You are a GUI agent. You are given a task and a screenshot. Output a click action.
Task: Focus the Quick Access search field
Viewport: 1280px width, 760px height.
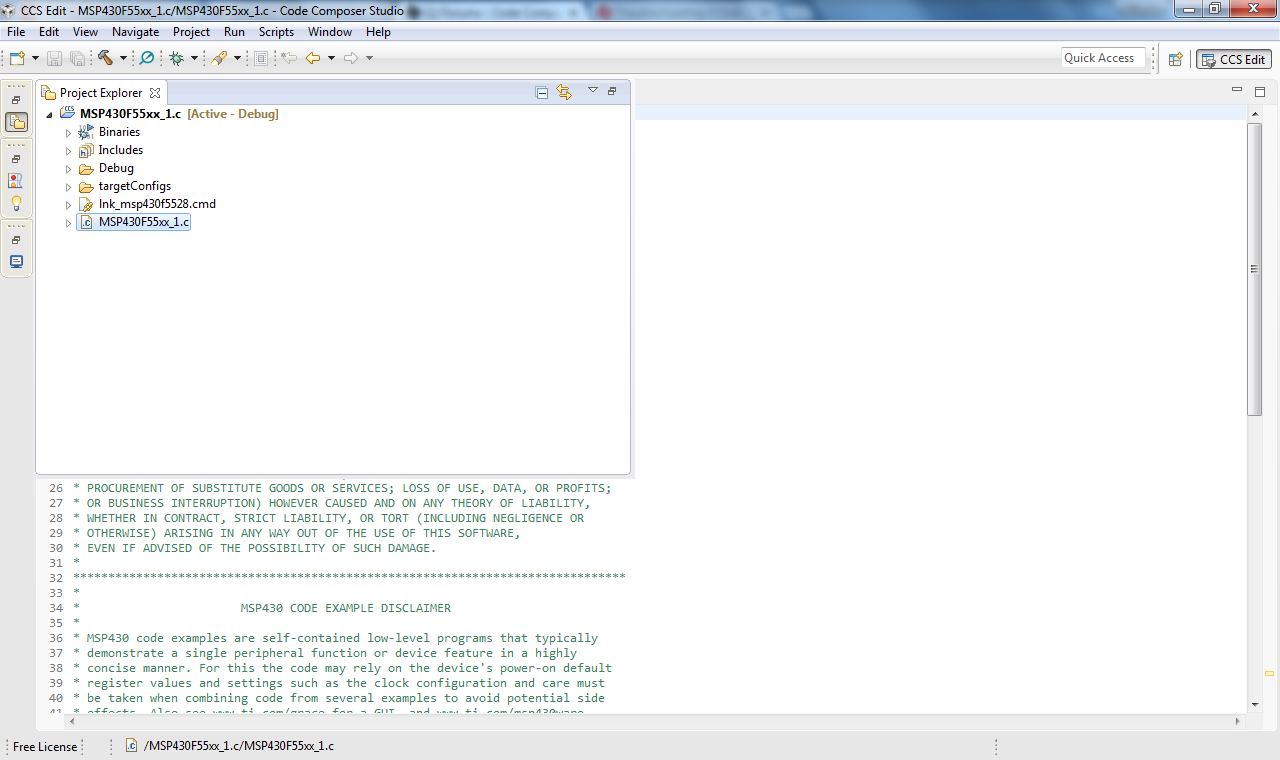(1103, 58)
